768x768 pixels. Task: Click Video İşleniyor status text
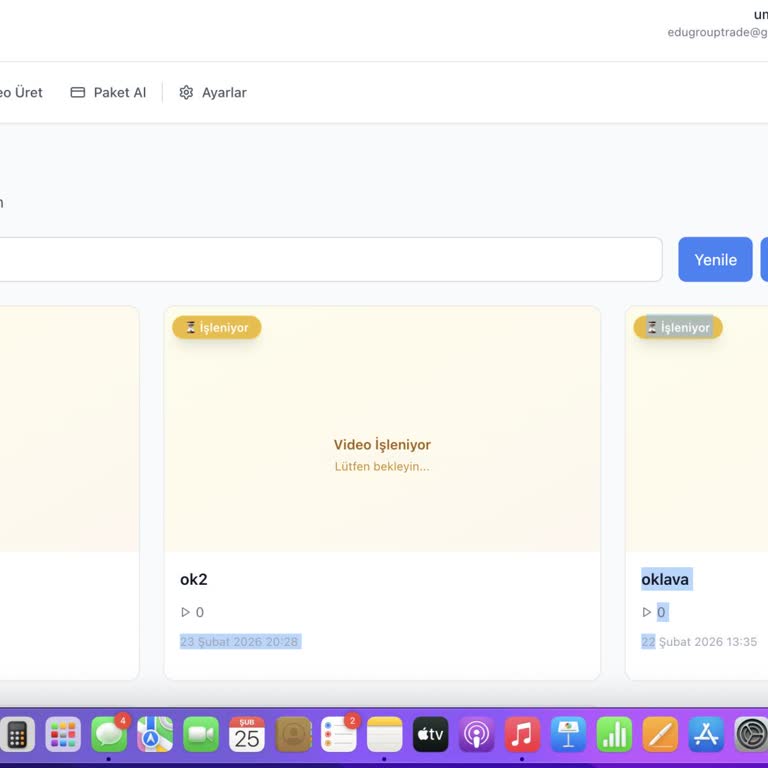pos(382,444)
